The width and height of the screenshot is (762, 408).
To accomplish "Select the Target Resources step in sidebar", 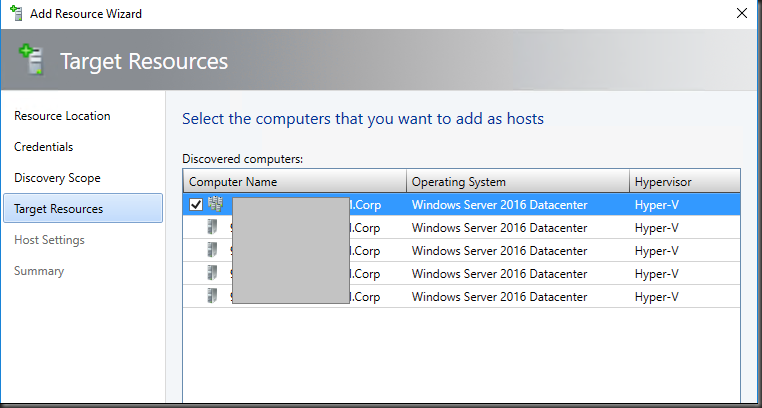I will click(x=58, y=209).
